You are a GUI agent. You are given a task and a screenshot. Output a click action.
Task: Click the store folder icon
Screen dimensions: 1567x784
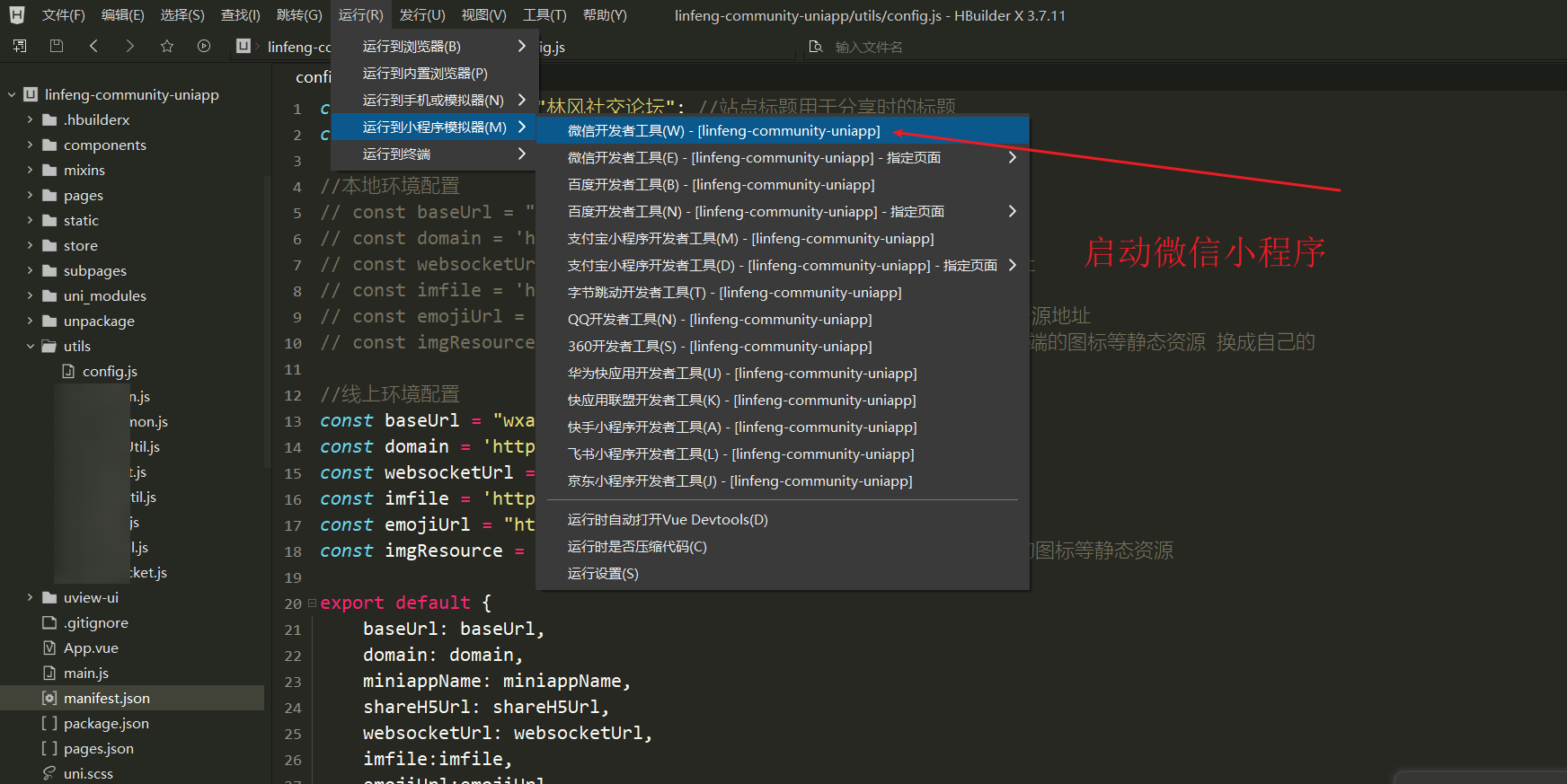(49, 245)
